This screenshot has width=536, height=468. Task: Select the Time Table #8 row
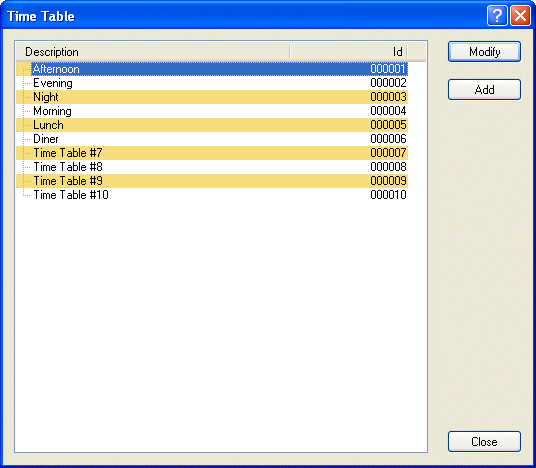pos(212,167)
